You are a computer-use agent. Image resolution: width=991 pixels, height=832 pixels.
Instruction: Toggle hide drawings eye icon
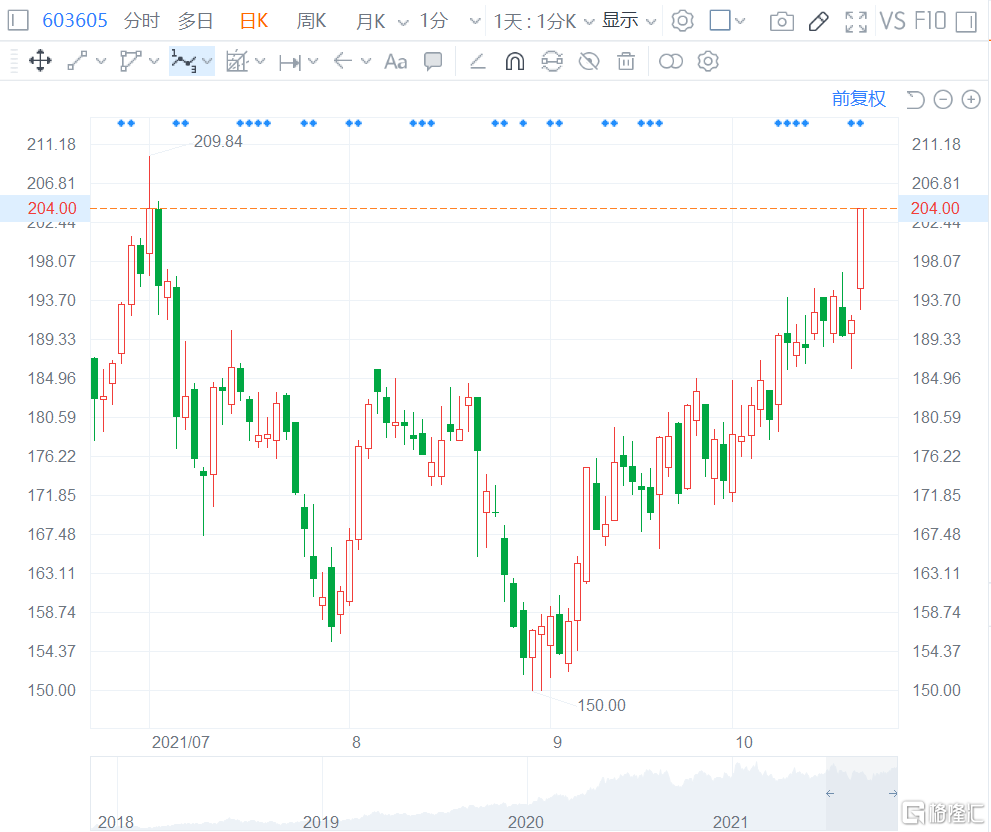(x=589, y=62)
